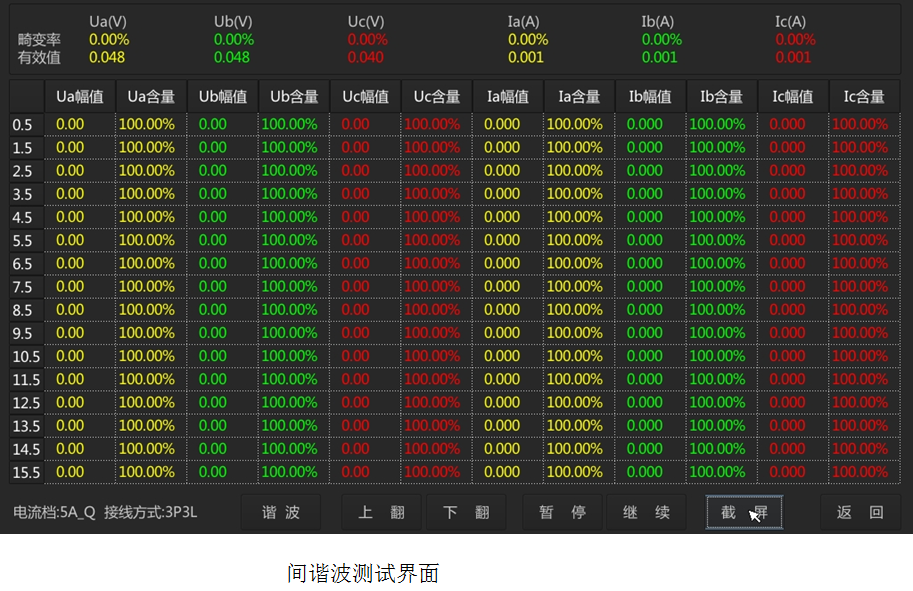
Task: Pause measurement with the 暂停 button
Action: click(x=562, y=512)
